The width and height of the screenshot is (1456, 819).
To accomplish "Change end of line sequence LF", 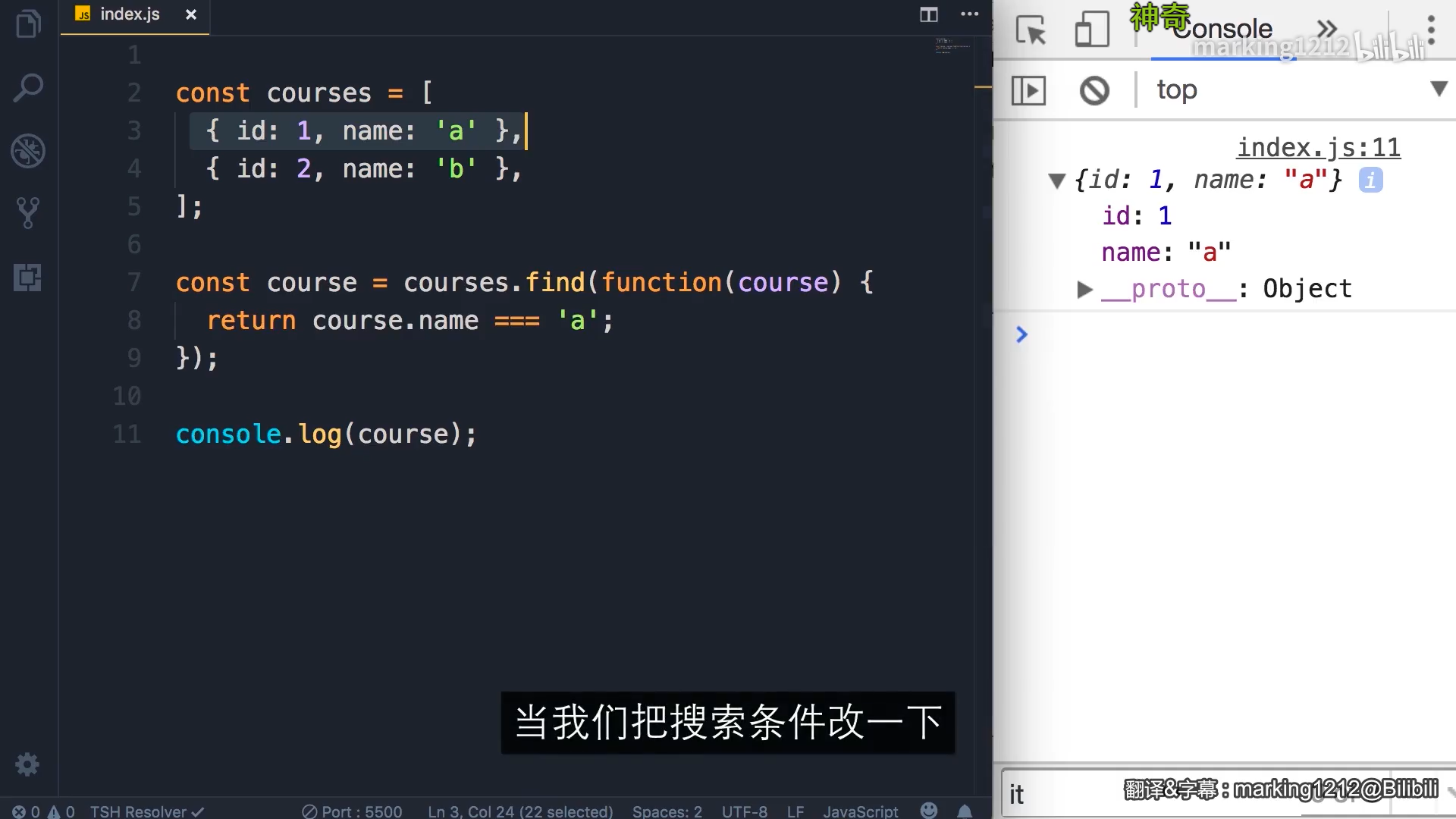I will (x=795, y=811).
